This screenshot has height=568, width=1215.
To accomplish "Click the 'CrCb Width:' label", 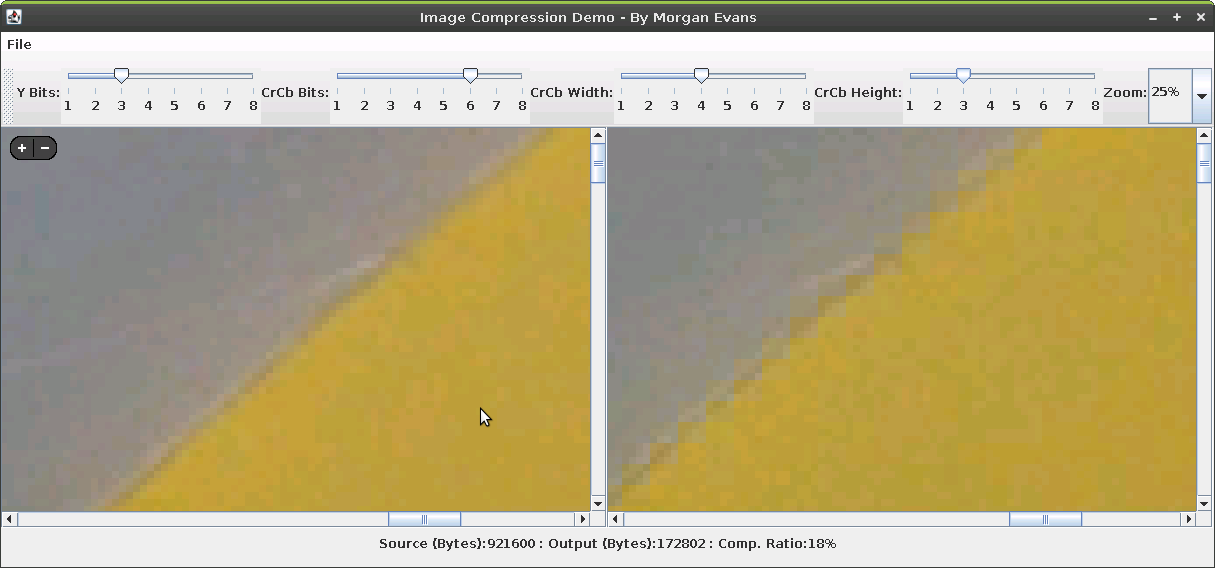I will [572, 92].
